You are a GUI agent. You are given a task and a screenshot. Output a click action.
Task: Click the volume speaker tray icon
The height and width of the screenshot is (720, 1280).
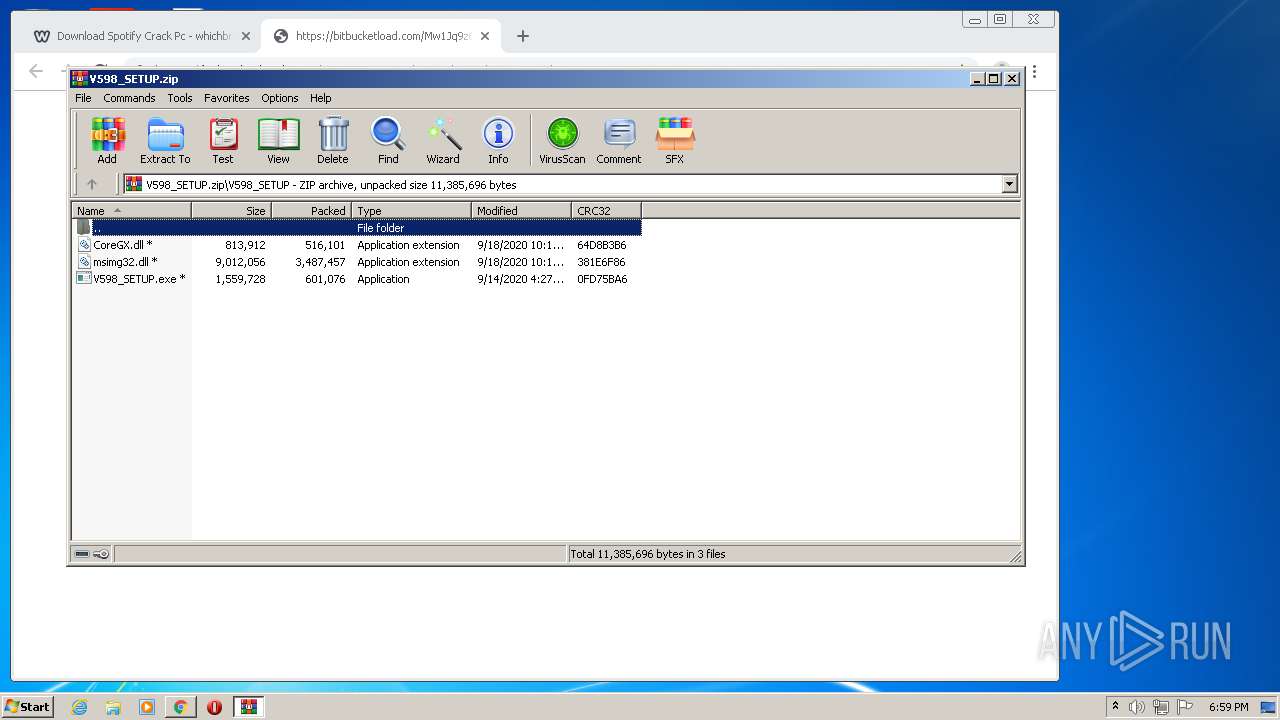click(1137, 707)
